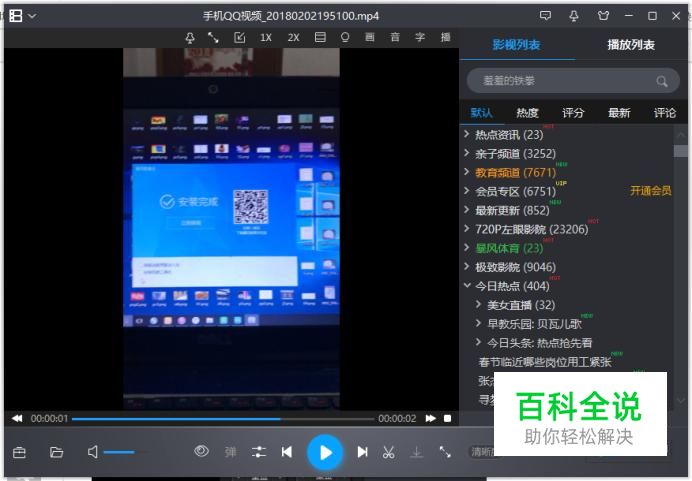Image resolution: width=692 pixels, height=481 pixels.
Task: Open the 画 picture settings
Action: (370, 37)
